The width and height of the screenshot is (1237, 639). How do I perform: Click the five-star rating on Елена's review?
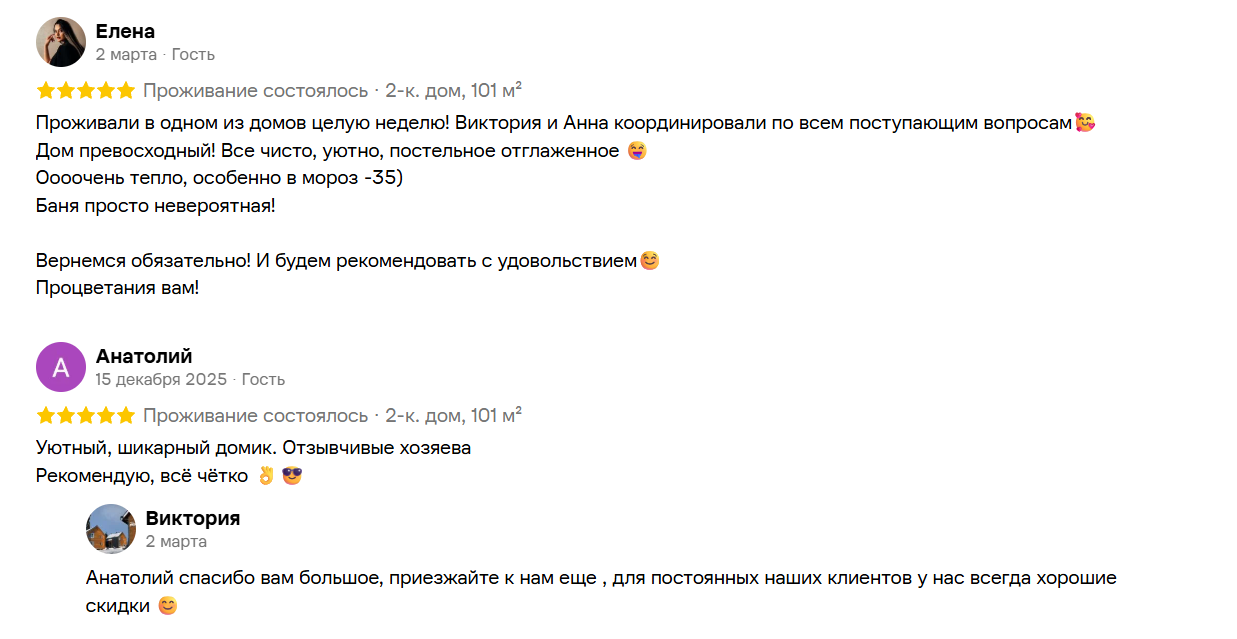click(85, 91)
